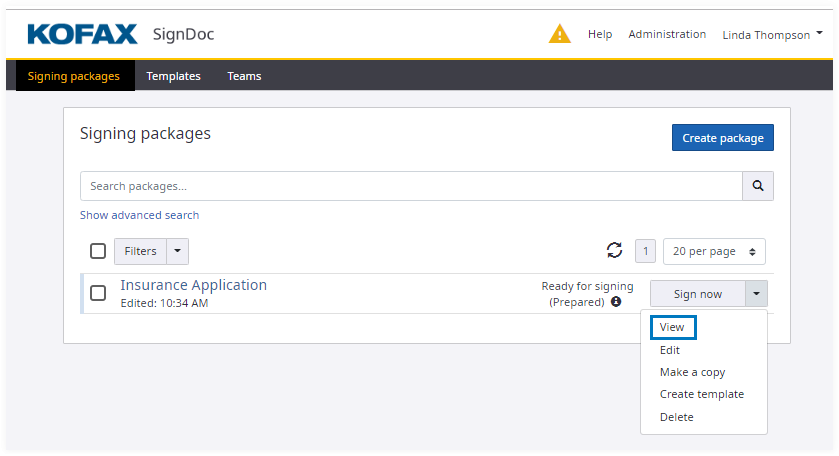This screenshot has height=456, width=839.
Task: Select Make a copy menu entry
Action: 692,372
